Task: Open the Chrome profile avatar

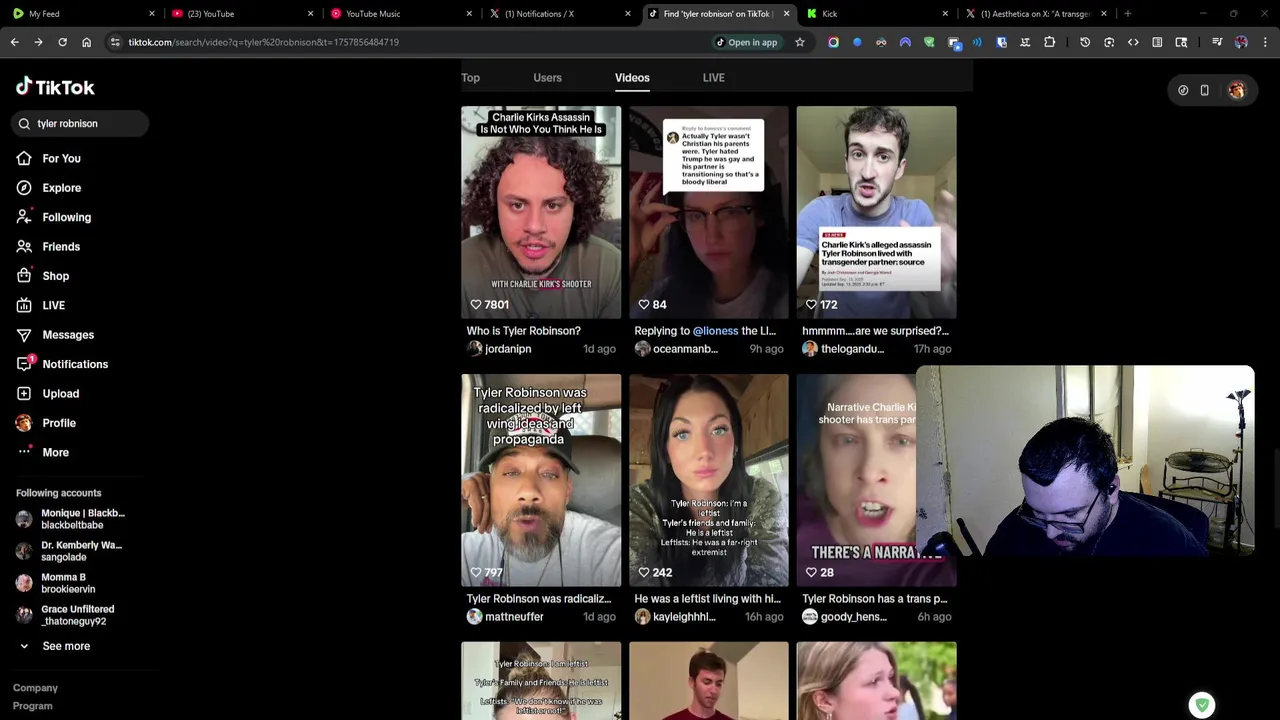Action: 1241,42
